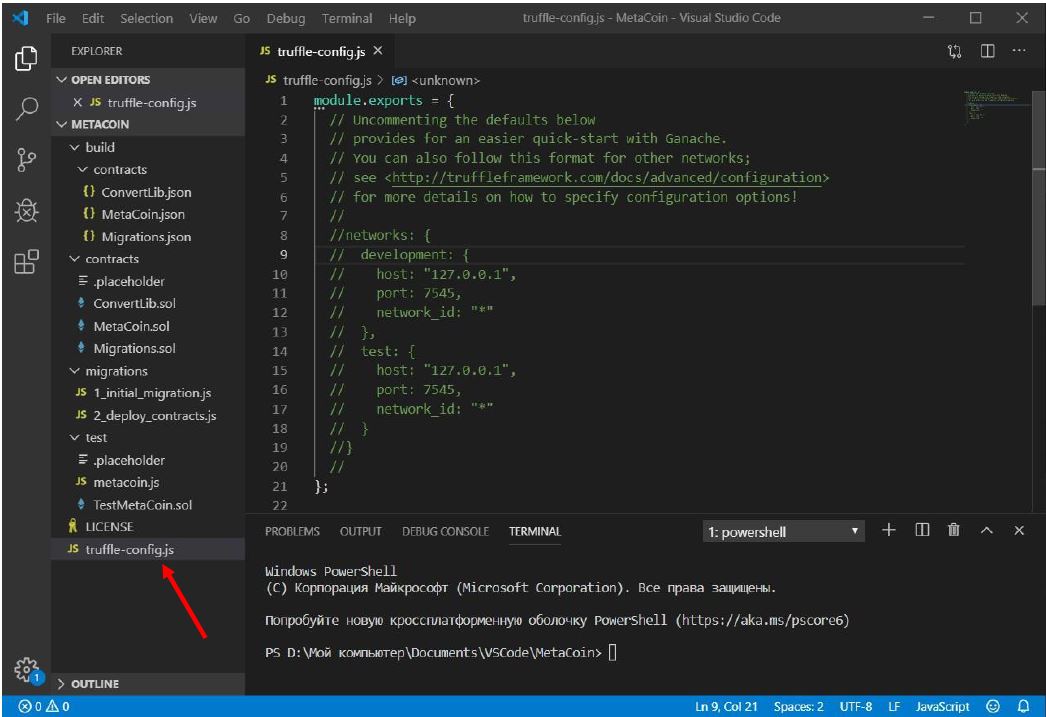
Task: Open the Search view in activity bar
Action: click(26, 108)
